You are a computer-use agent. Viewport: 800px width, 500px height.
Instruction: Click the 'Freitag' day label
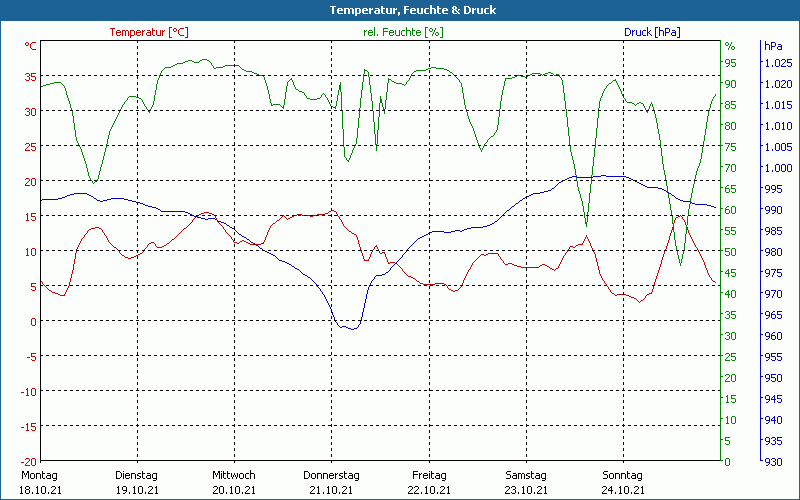click(429, 476)
